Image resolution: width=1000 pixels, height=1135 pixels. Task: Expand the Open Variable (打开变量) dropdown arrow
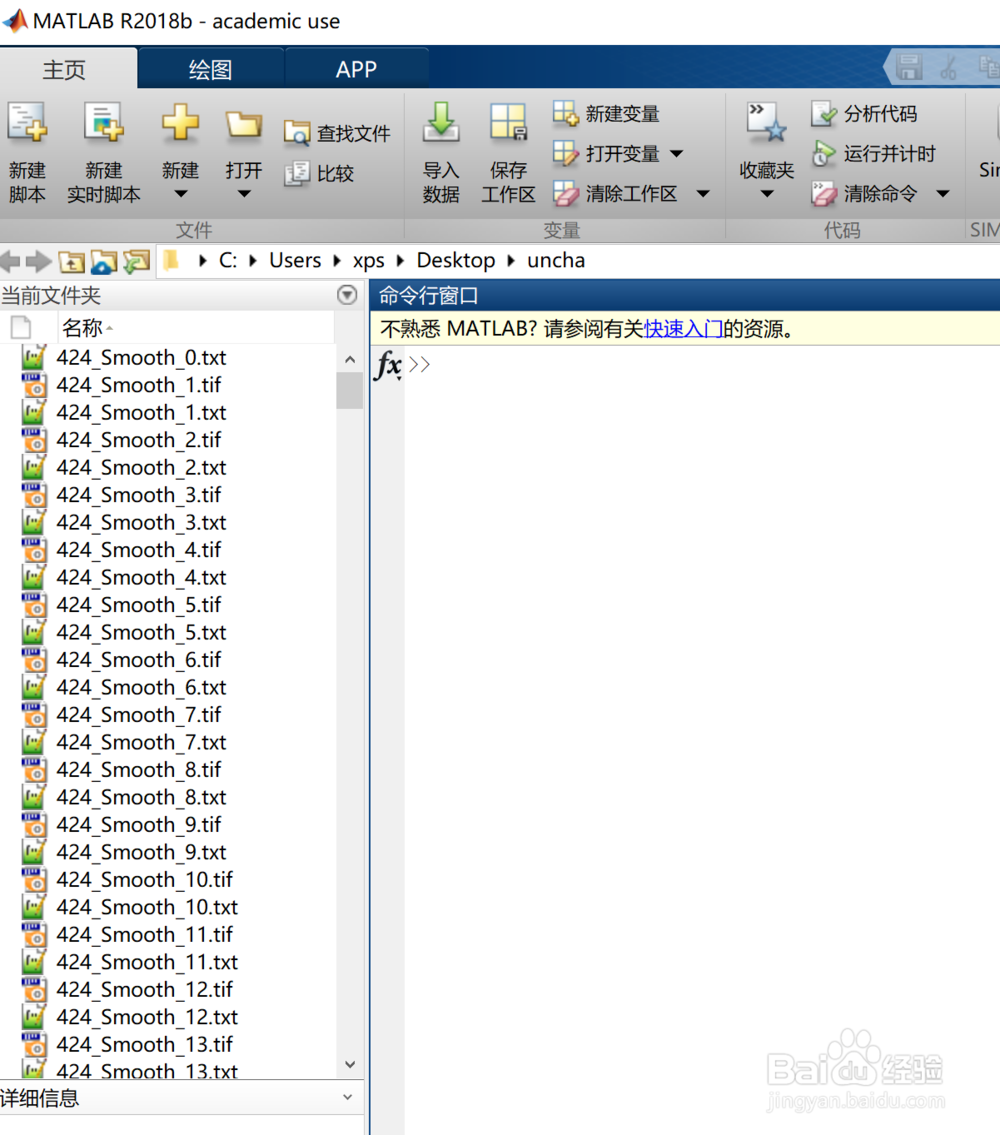point(676,153)
